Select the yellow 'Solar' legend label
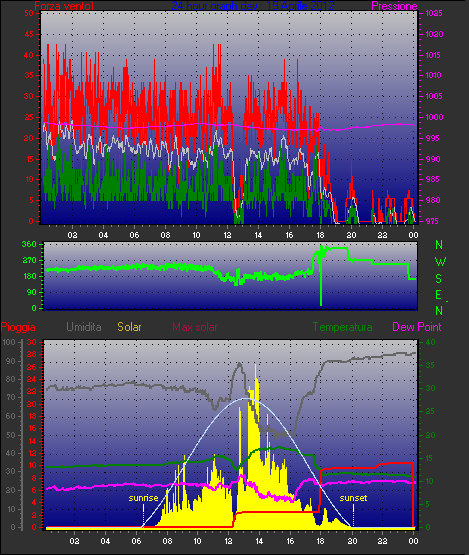Viewport: 469px width, 555px height. [x=129, y=327]
